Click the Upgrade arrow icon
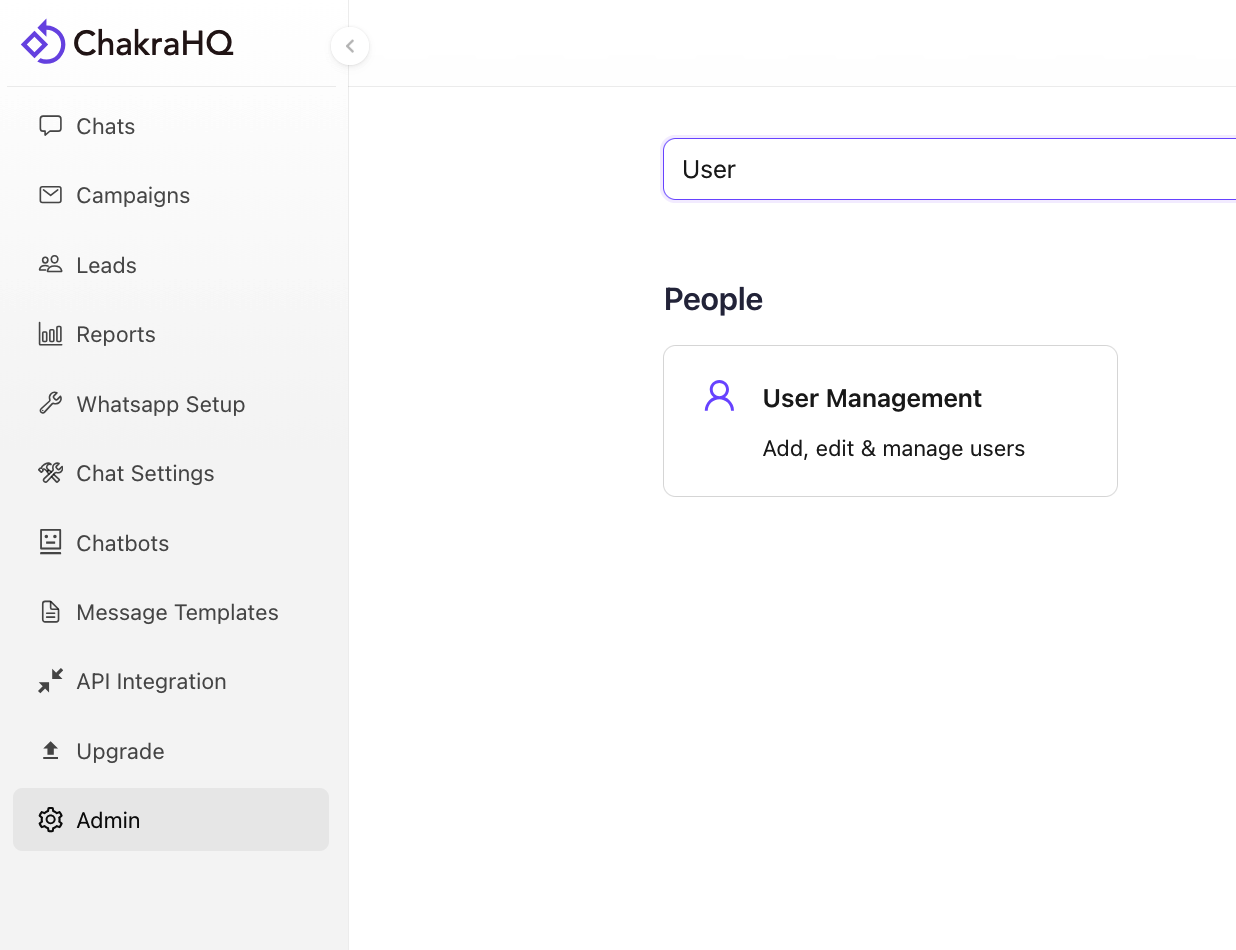 click(x=51, y=750)
